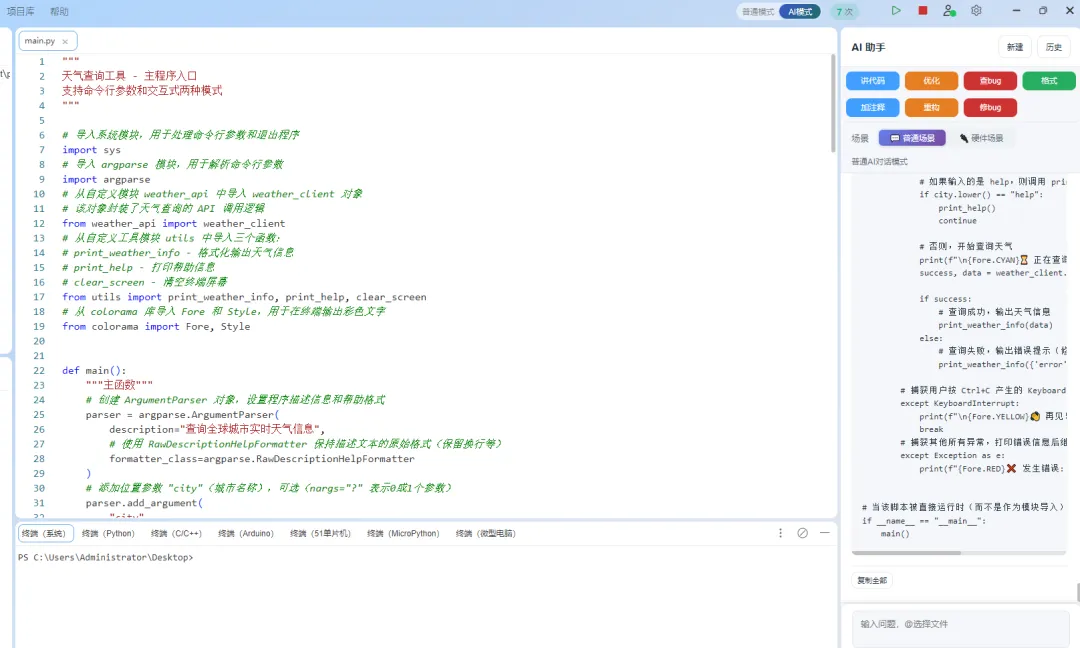Click the 7 次 usage count badge
Image resolution: width=1080 pixels, height=648 pixels.
(844, 12)
